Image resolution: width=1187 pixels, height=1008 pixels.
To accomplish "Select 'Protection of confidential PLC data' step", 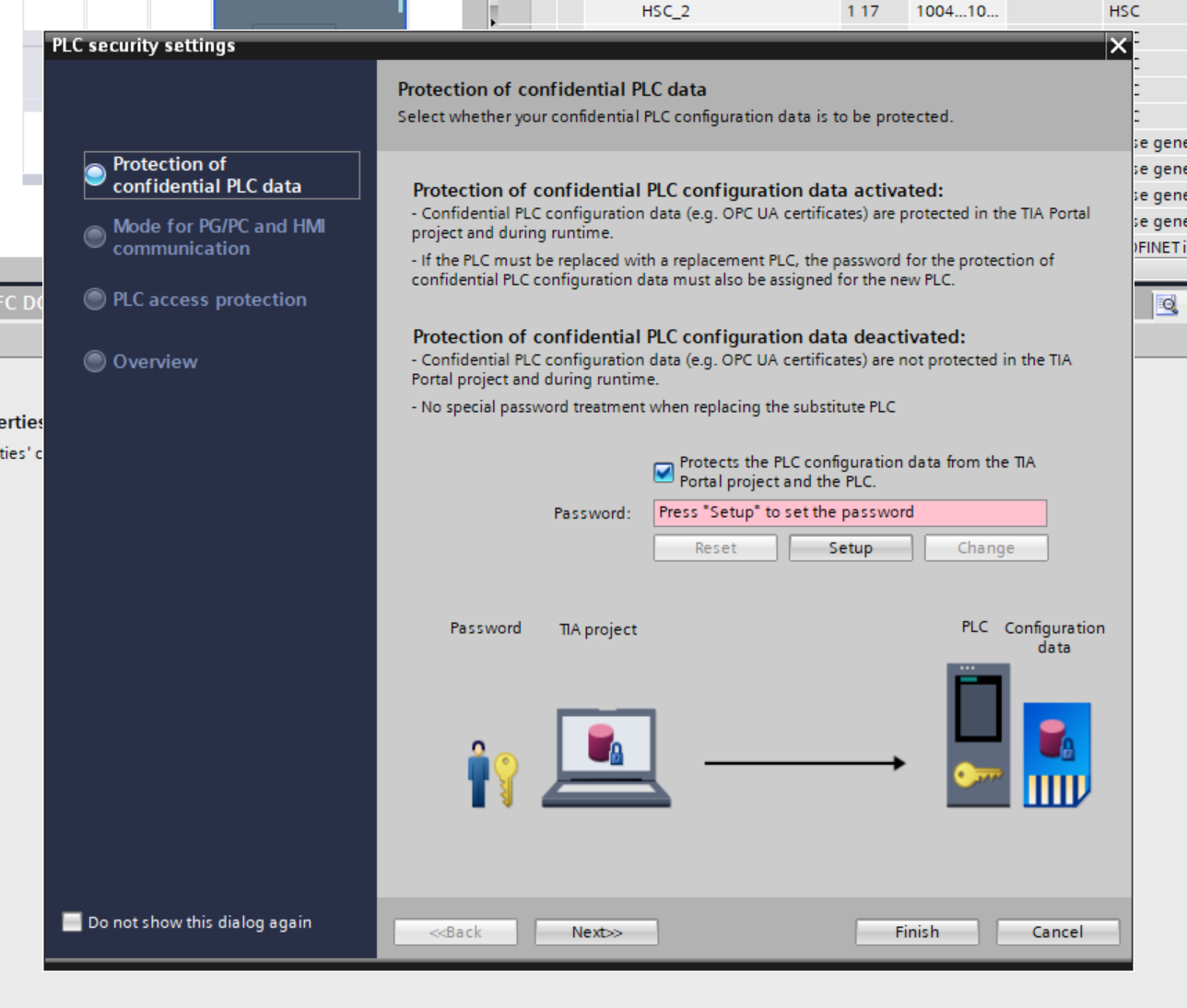I will point(221,175).
